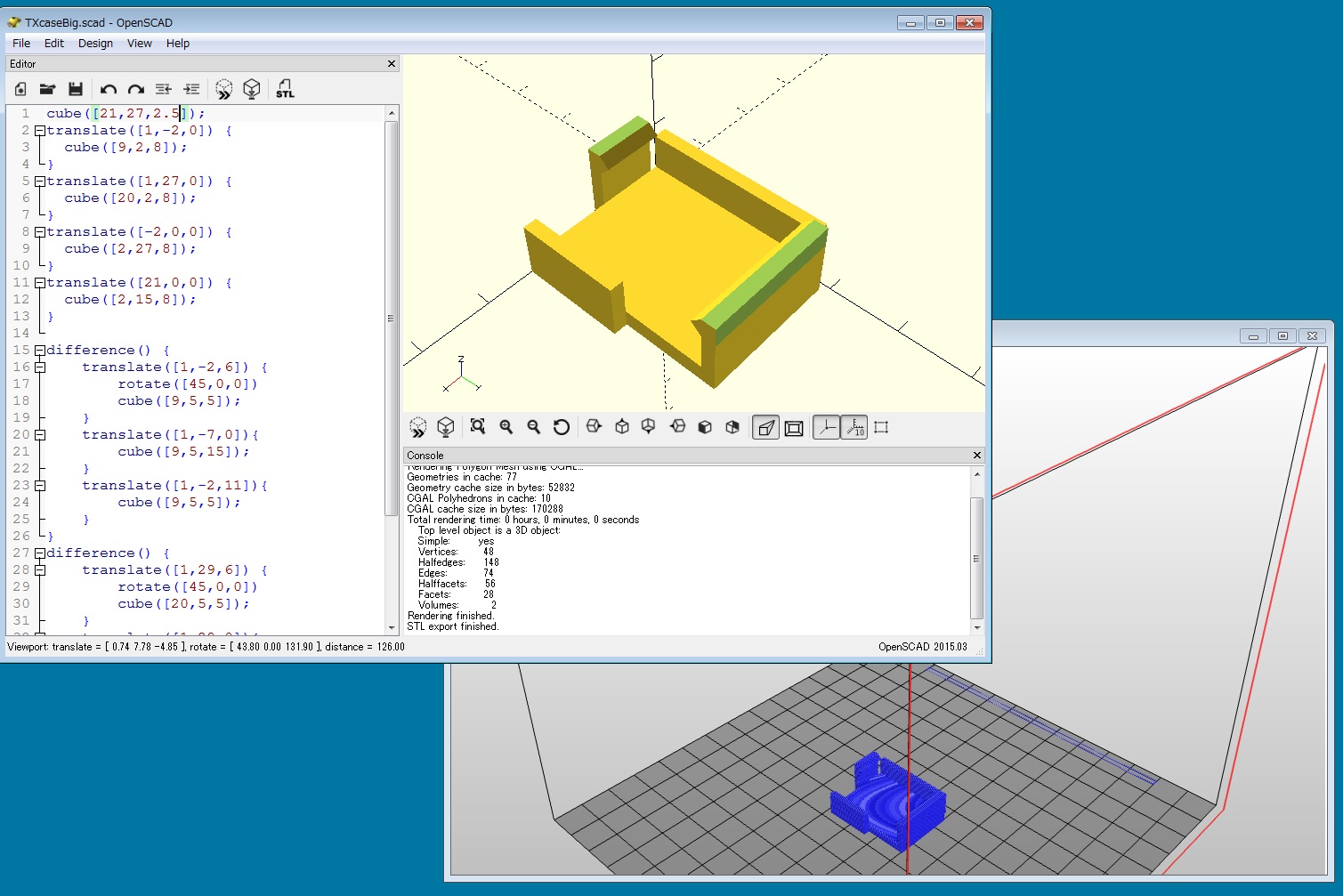Toggle Show Edges button

882,428
